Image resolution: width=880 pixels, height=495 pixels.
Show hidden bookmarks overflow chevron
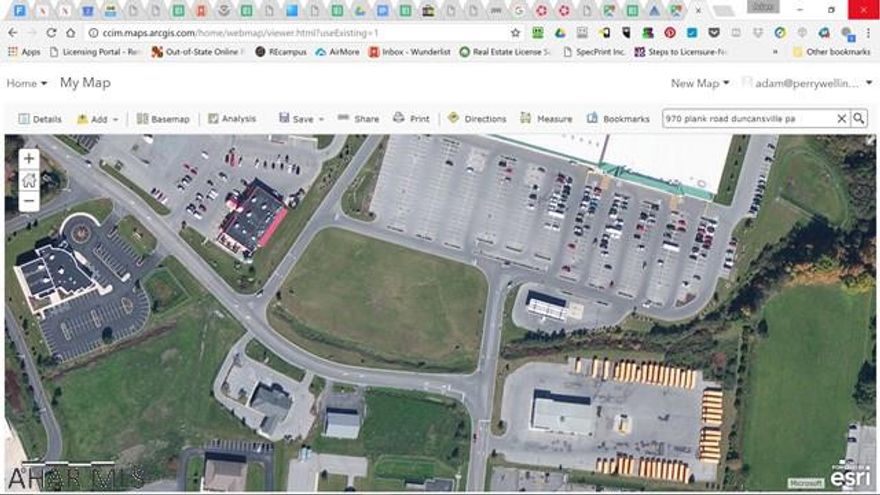pyautogui.click(x=776, y=52)
